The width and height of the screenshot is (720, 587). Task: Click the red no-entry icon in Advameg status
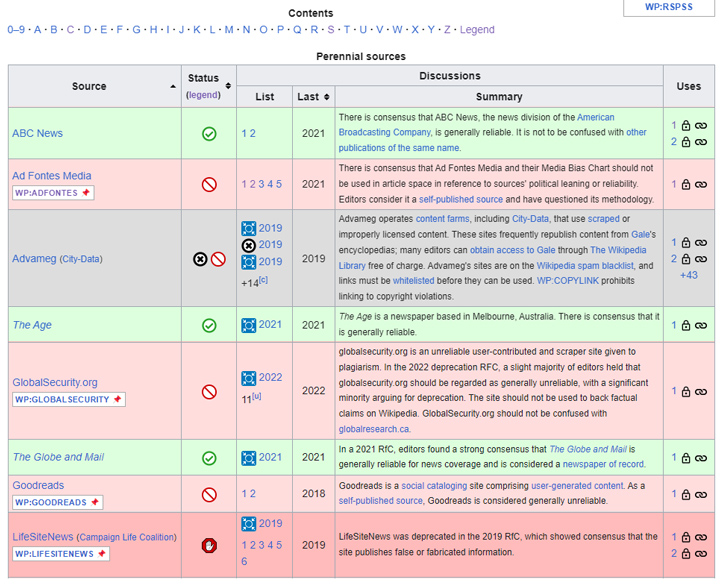218,260
